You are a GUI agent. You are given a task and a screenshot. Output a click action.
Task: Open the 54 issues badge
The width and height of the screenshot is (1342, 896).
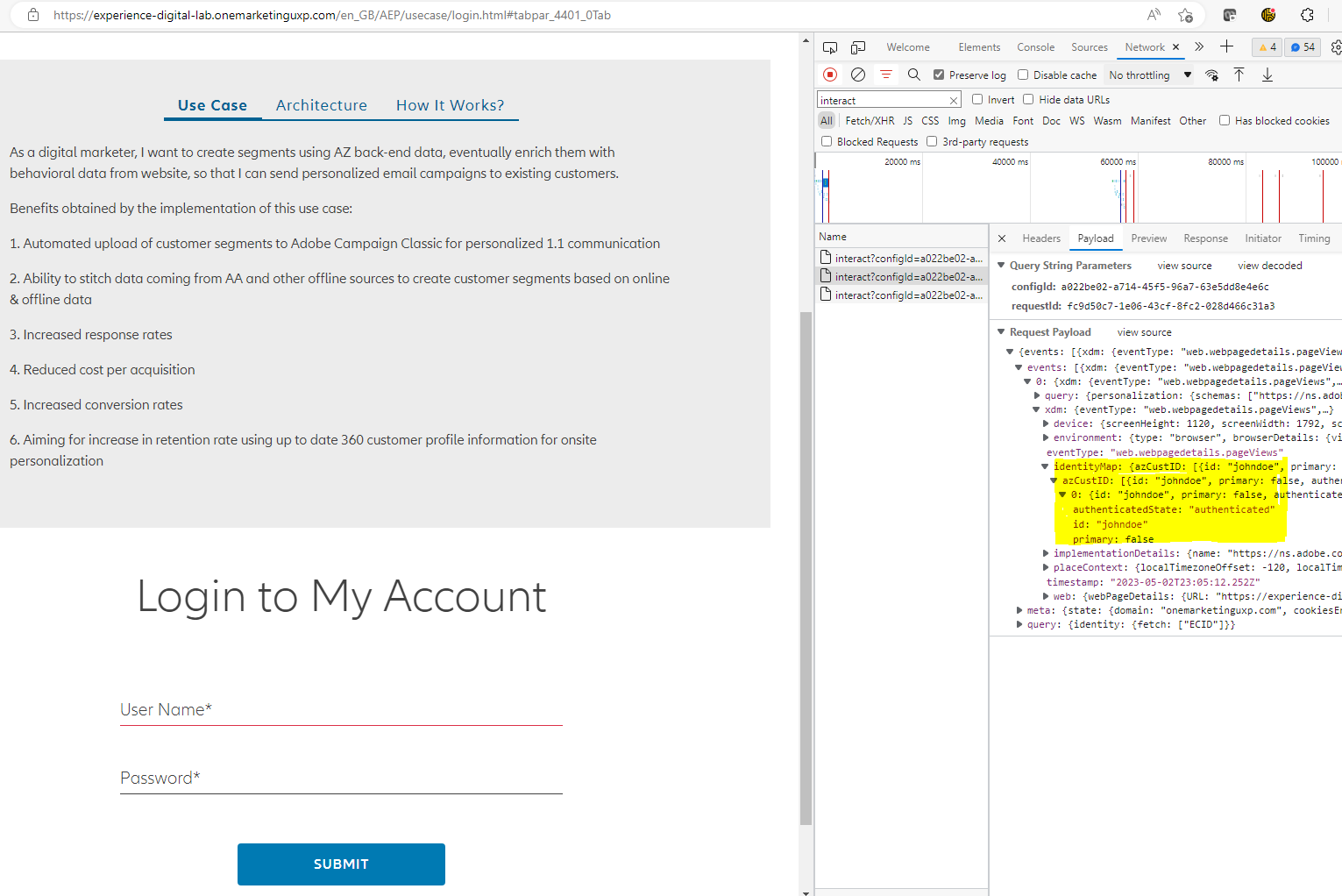point(1303,47)
